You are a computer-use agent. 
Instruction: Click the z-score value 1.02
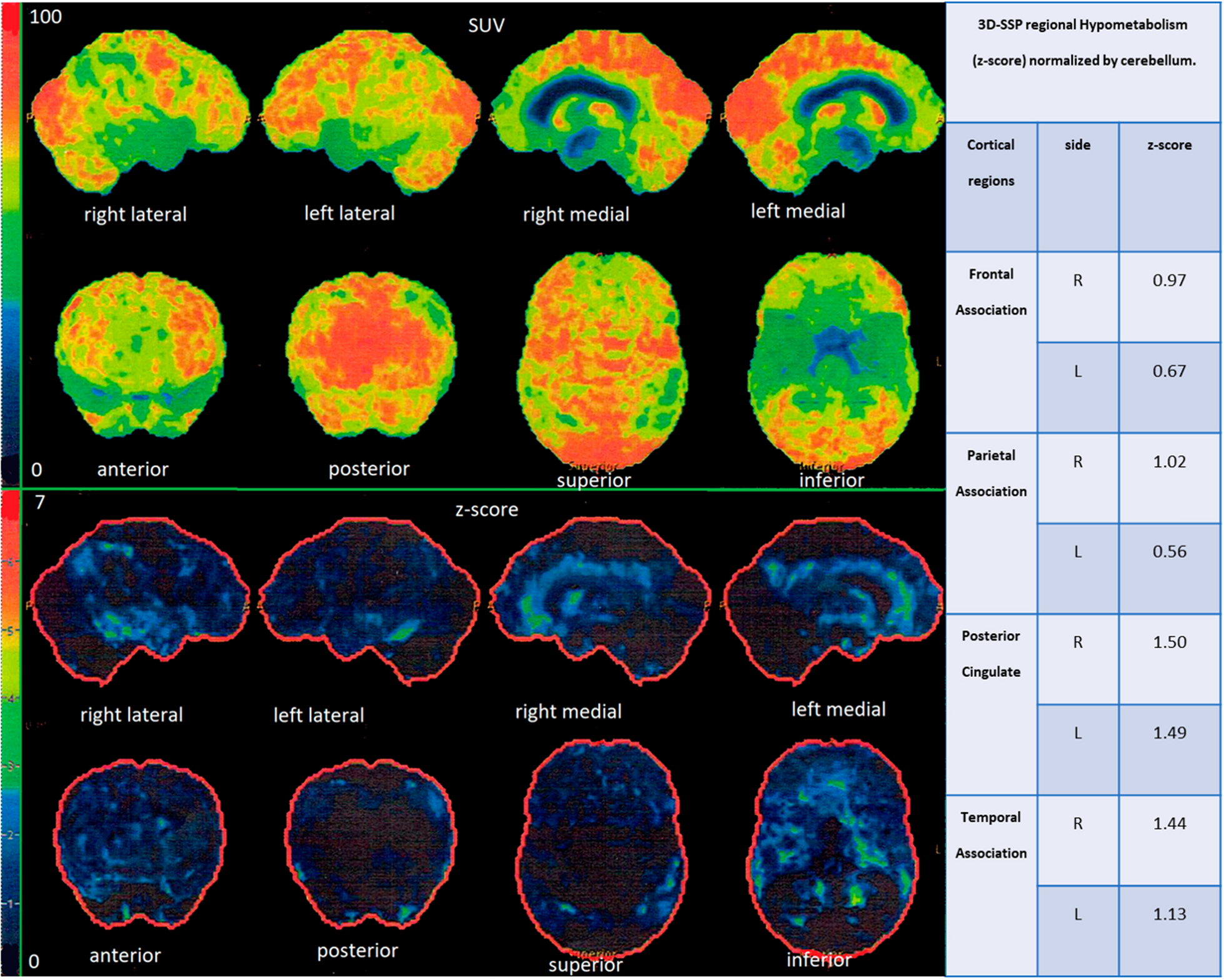click(x=1169, y=461)
